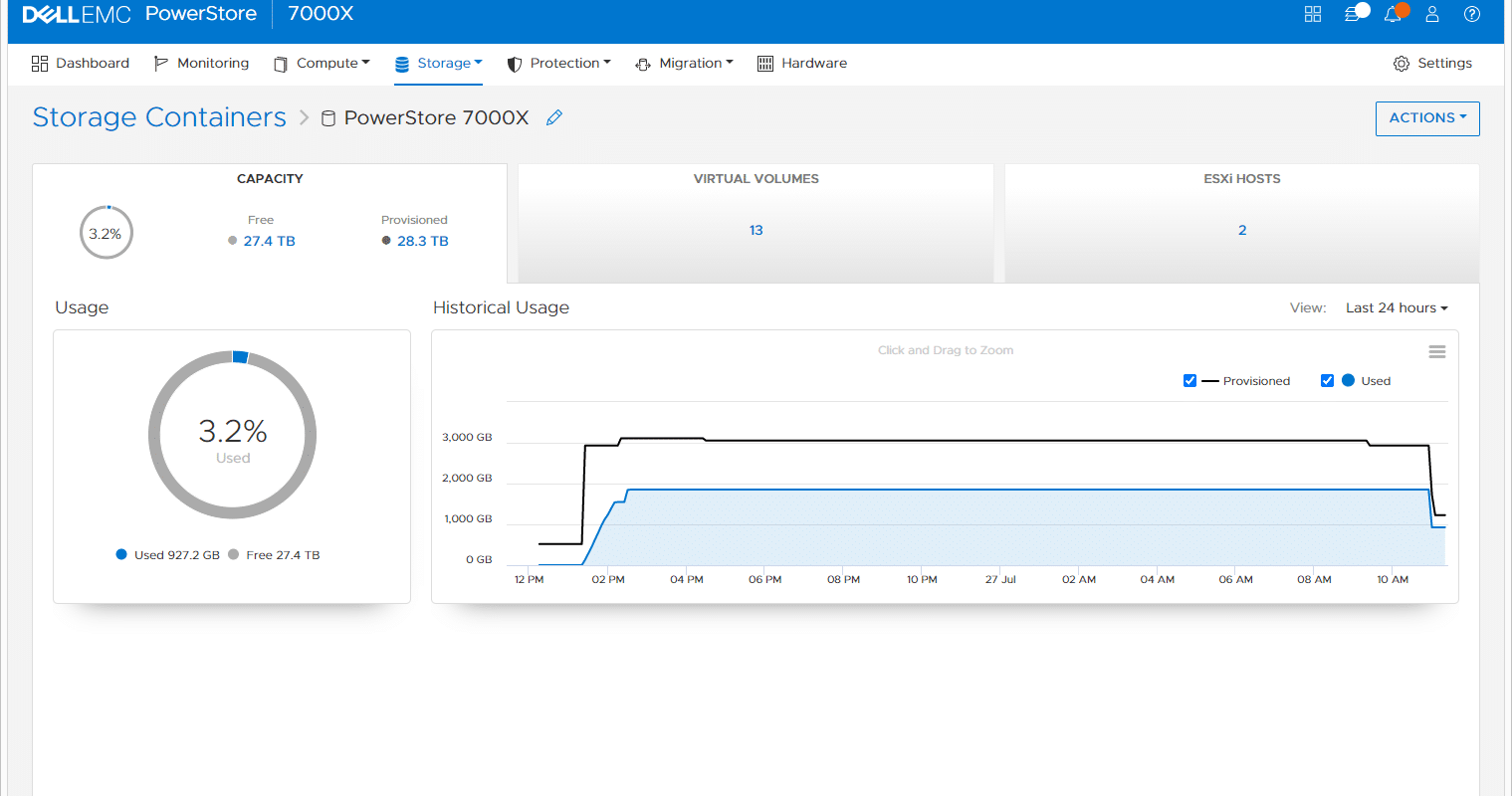
Task: Click the PowerStore 7000X container title
Action: [436, 117]
